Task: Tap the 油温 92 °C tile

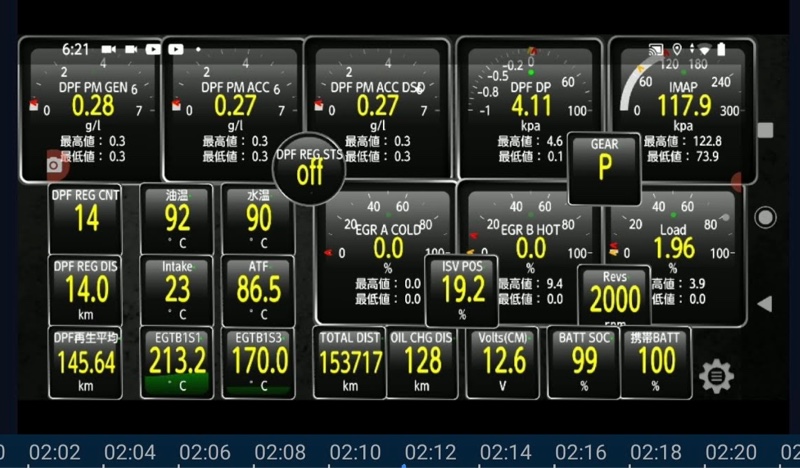Action: click(177, 219)
